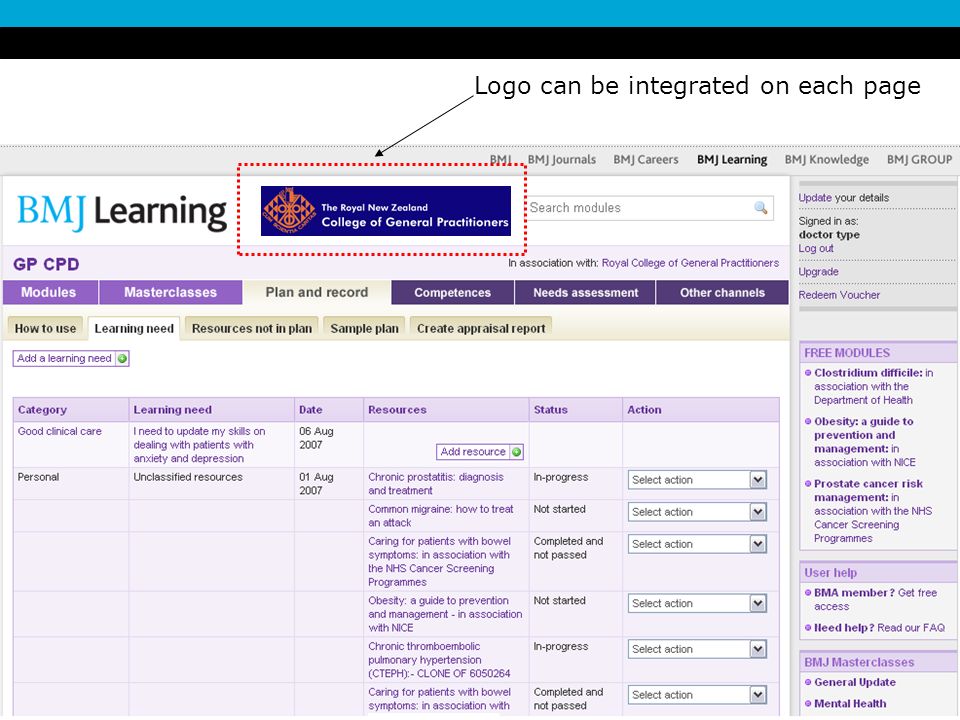This screenshot has width=960, height=720.
Task: Click green plus icon on Add a learning need
Action: 122,358
